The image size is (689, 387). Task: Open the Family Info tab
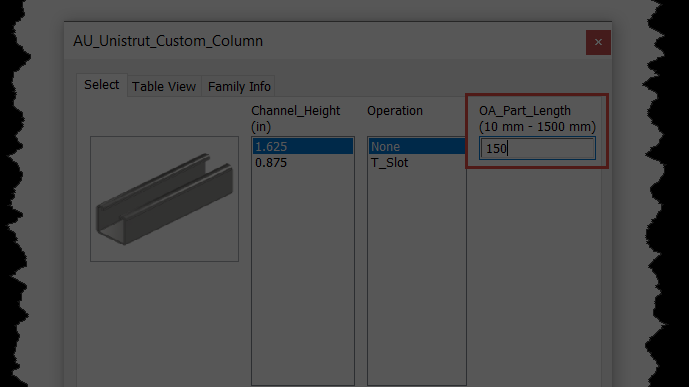(239, 87)
